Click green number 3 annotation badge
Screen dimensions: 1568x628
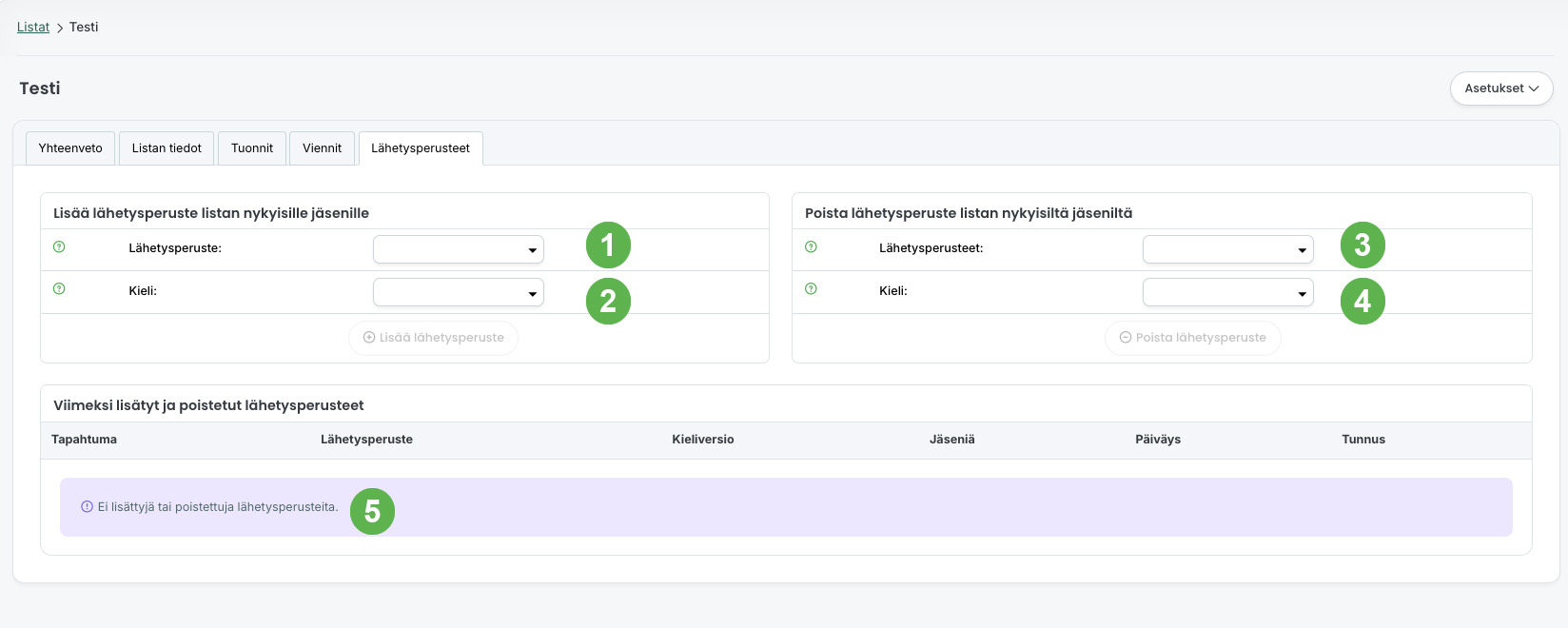coord(1362,245)
